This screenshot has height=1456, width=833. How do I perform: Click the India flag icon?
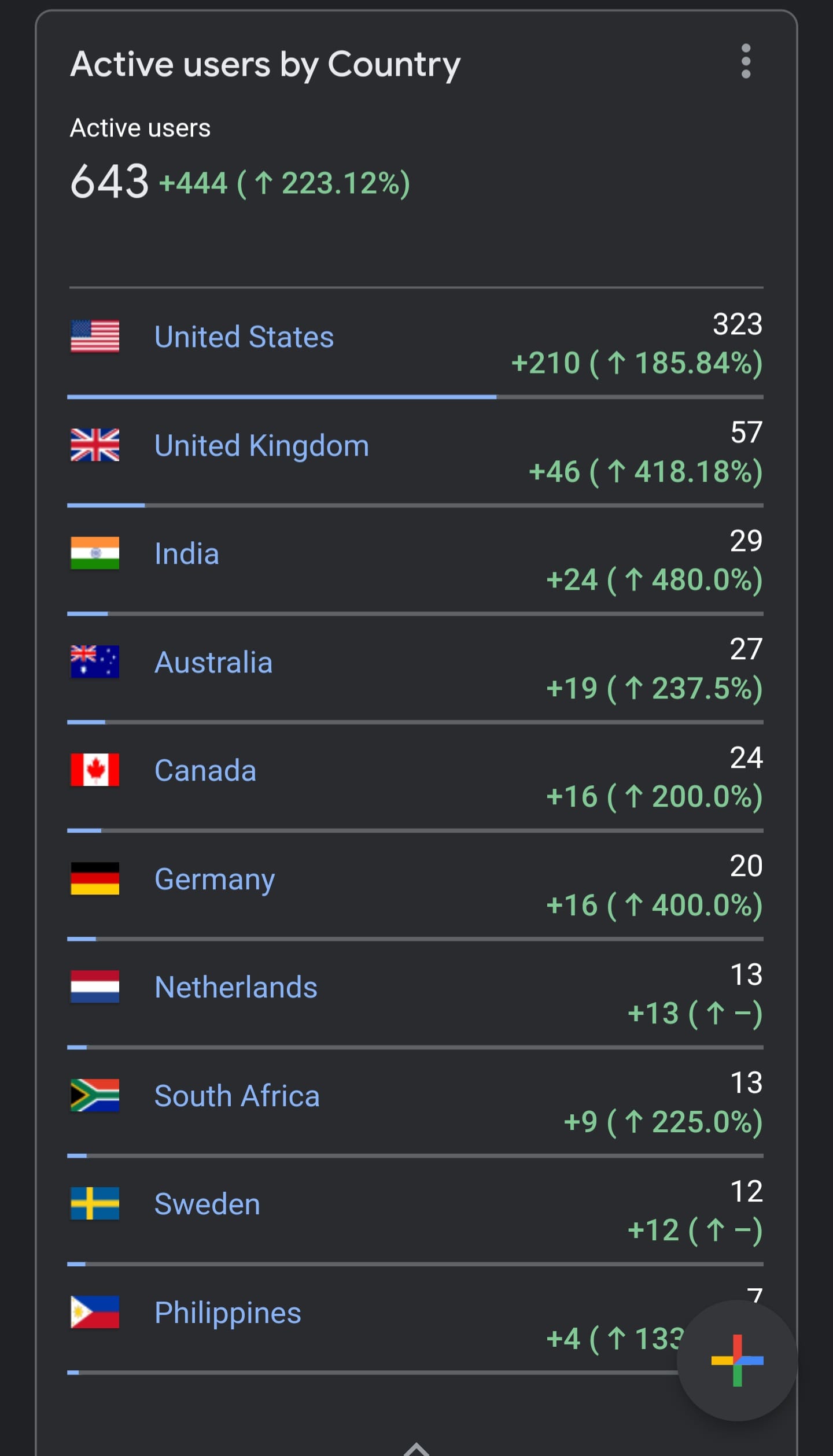[x=95, y=553]
